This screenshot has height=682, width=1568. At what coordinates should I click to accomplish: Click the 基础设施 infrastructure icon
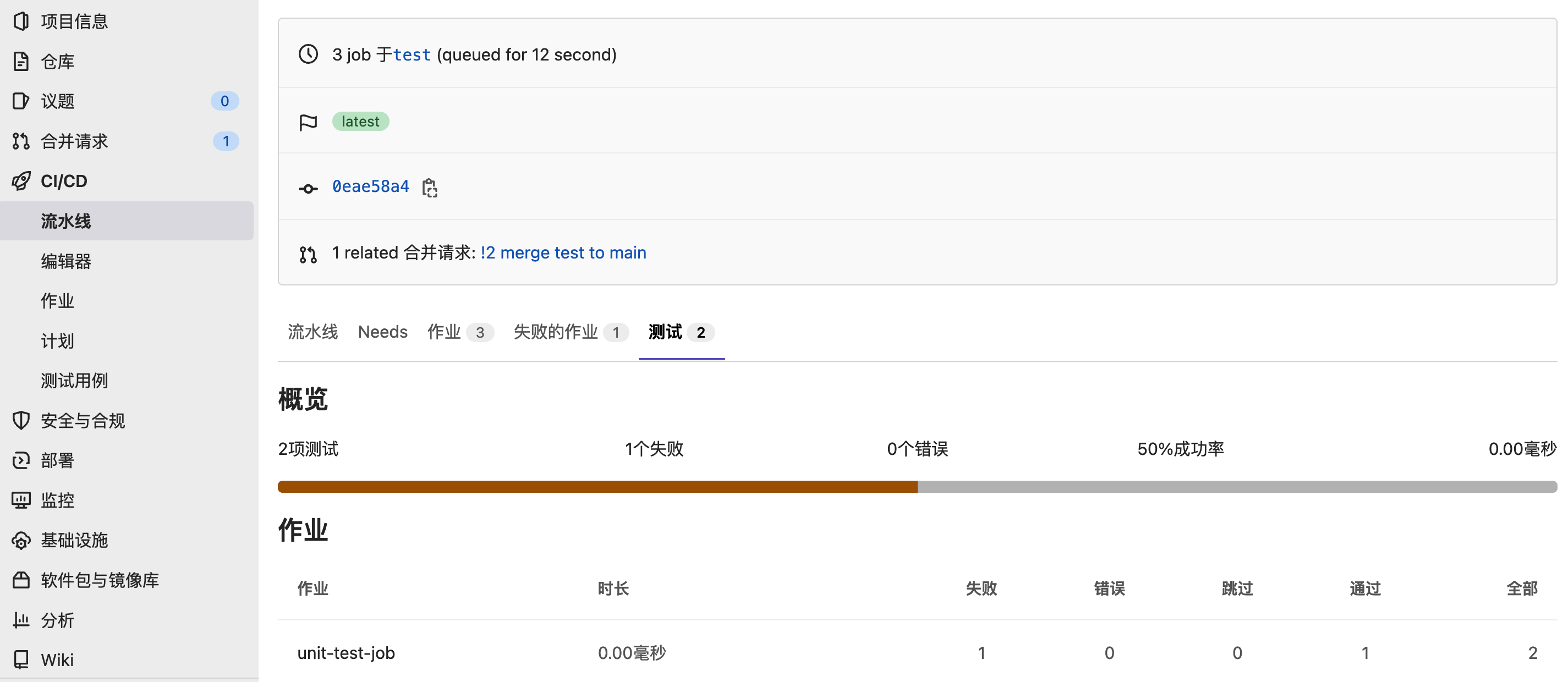pos(21,540)
